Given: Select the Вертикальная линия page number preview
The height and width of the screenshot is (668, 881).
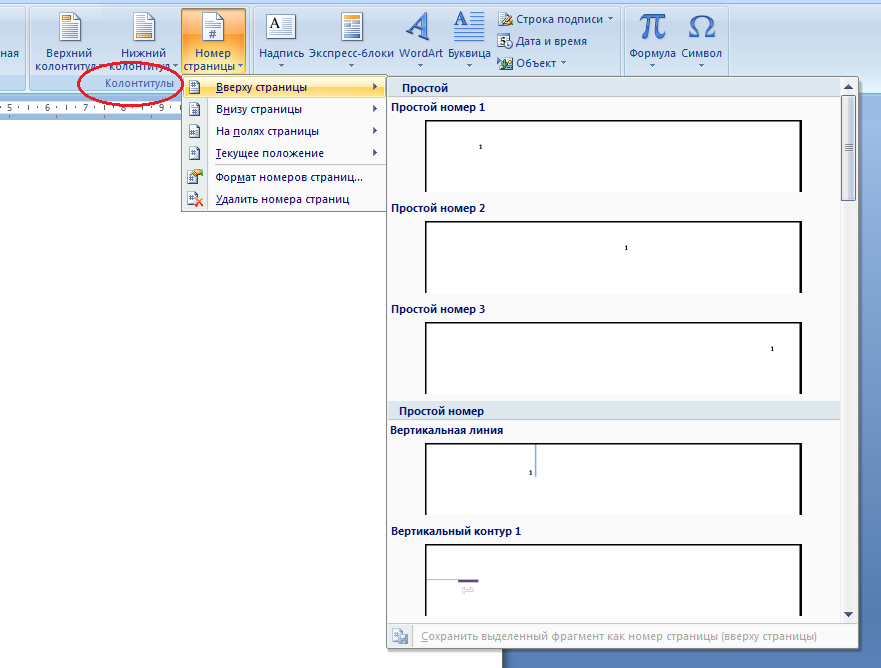Looking at the screenshot, I should [x=613, y=478].
